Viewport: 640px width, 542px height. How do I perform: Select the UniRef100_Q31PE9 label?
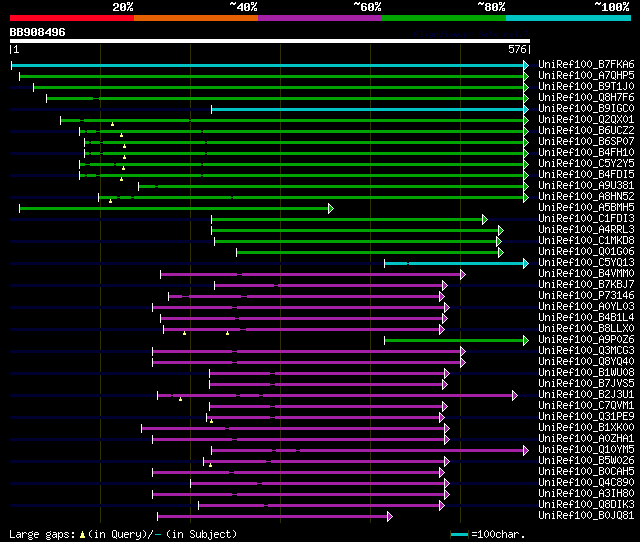point(586,417)
